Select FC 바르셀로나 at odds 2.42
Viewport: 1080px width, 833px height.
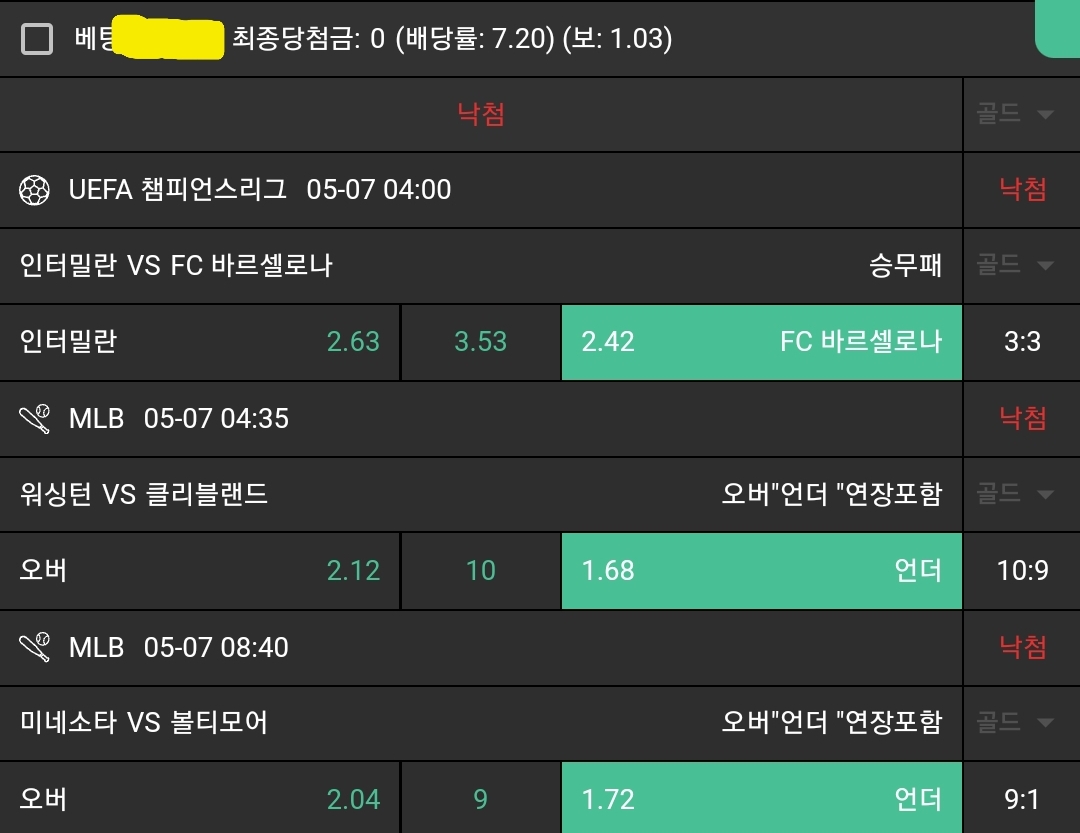click(761, 342)
